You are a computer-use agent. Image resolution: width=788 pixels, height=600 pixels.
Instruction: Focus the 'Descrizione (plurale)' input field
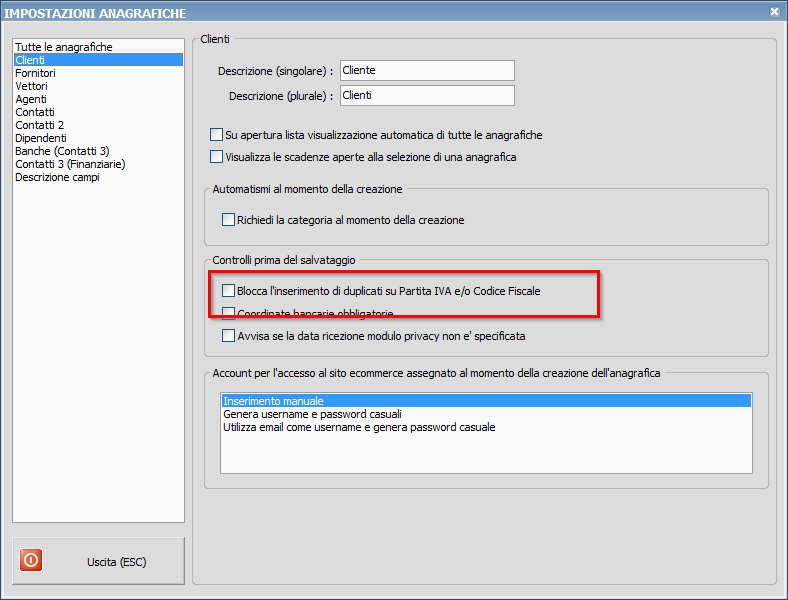[427, 96]
